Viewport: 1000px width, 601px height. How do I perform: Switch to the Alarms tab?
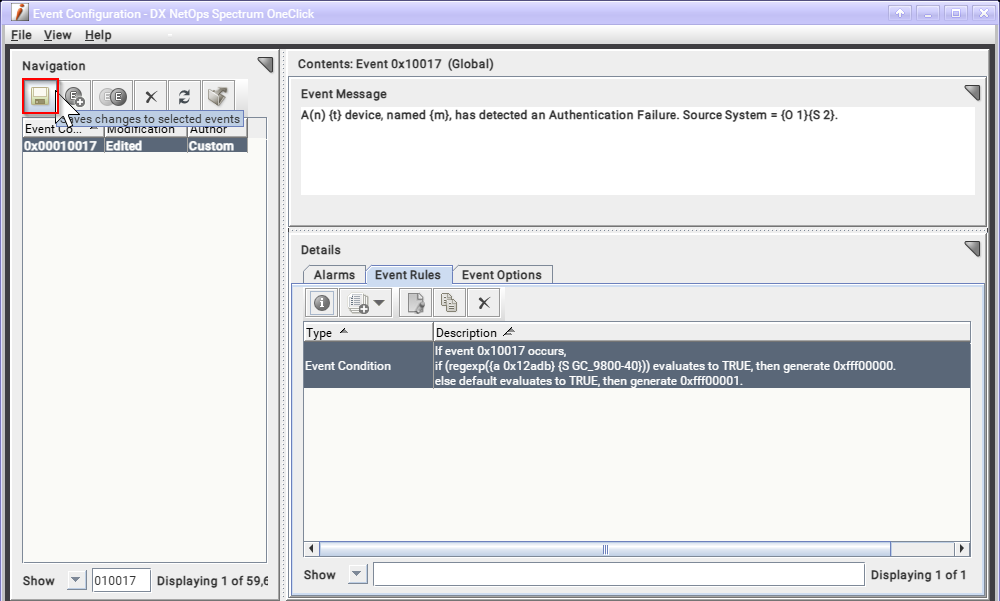(x=334, y=275)
